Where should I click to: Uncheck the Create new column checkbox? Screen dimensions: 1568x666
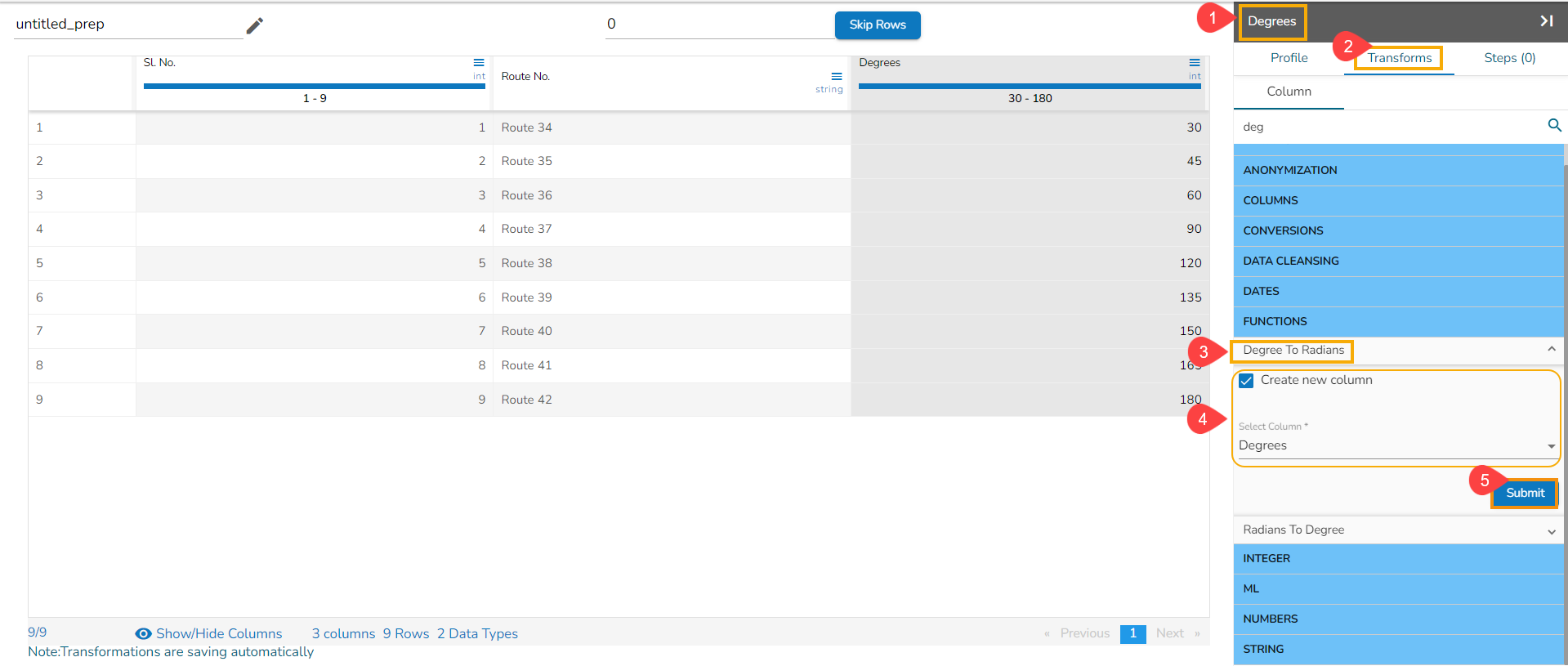pos(1246,381)
